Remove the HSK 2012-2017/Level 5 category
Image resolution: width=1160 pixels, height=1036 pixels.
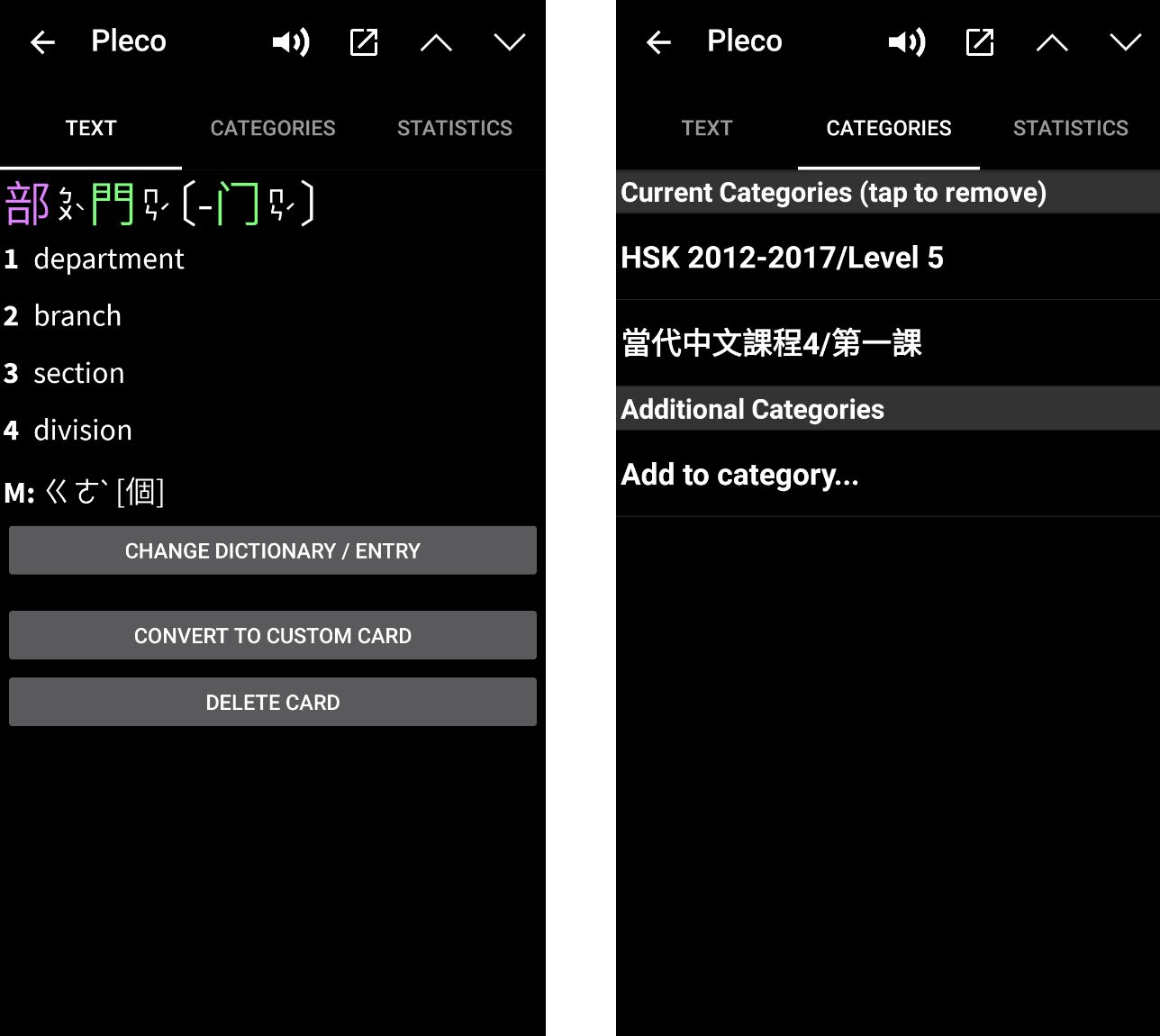(x=782, y=258)
